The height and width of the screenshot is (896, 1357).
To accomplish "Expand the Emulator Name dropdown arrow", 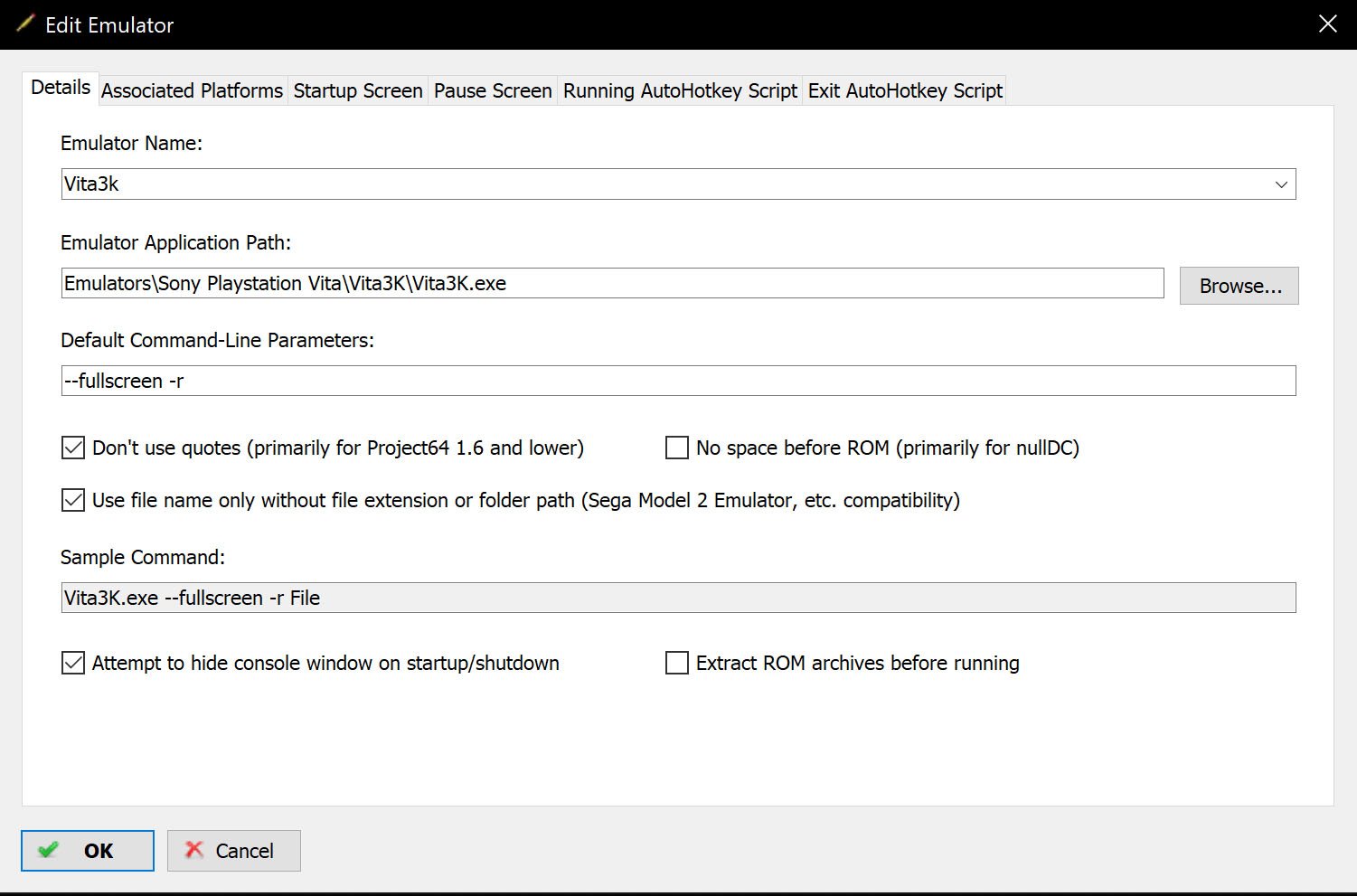I will tap(1281, 184).
